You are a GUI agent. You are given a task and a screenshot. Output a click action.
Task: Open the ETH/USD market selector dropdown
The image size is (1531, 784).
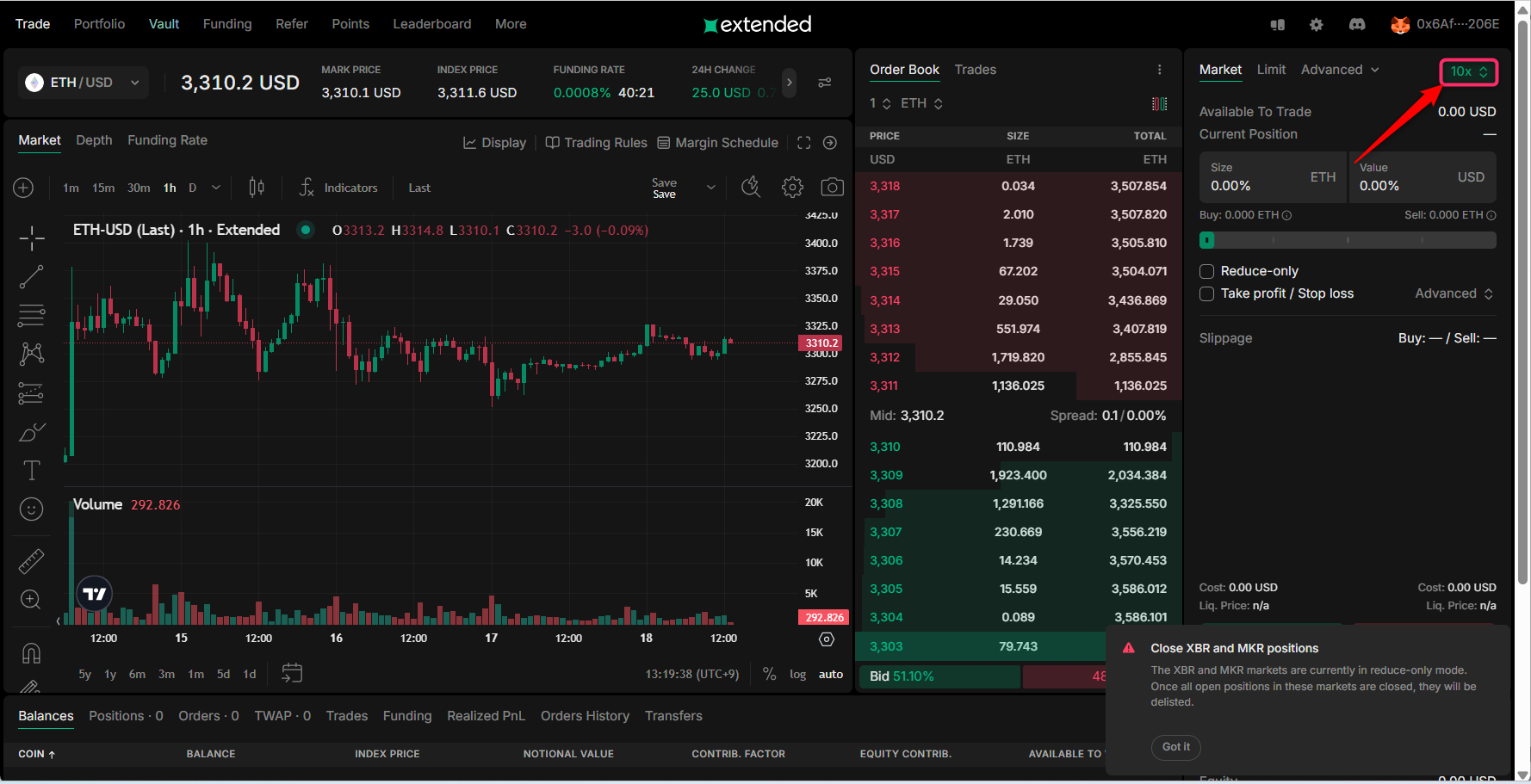point(84,83)
